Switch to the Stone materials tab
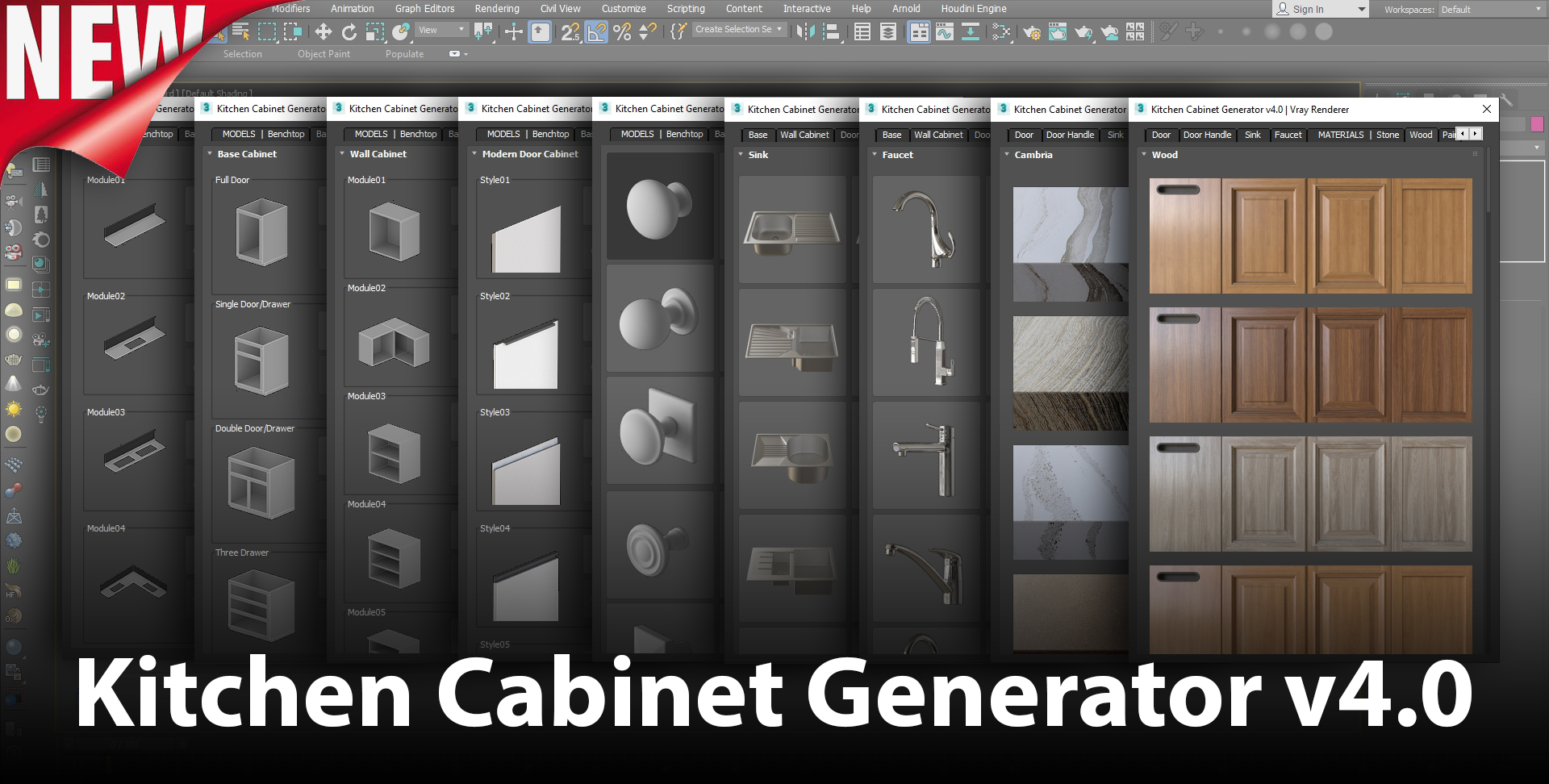The image size is (1549, 784). coord(1387,135)
